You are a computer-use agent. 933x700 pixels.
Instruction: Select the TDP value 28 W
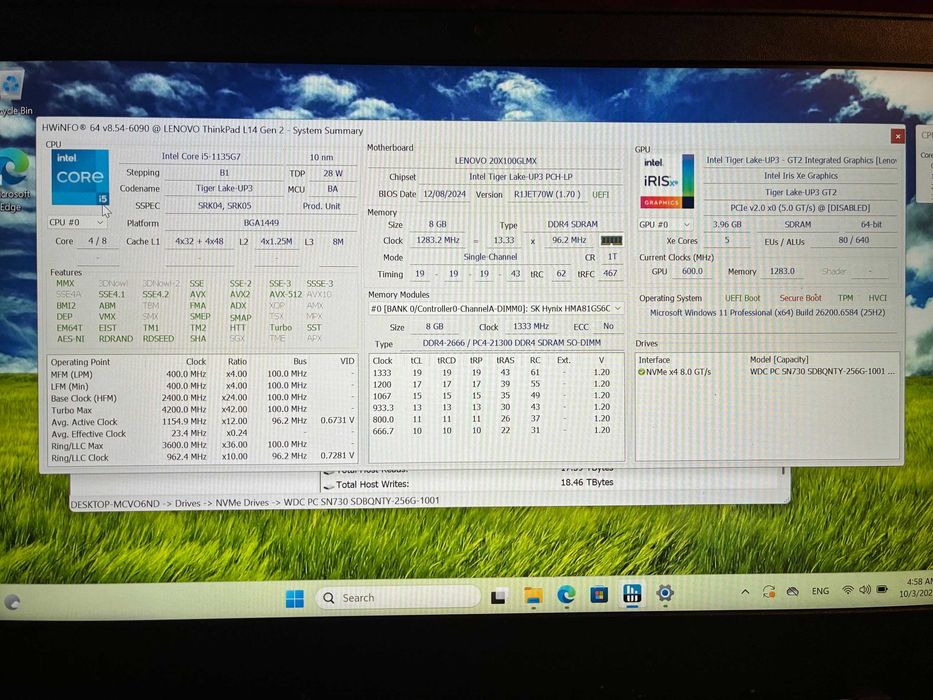333,173
